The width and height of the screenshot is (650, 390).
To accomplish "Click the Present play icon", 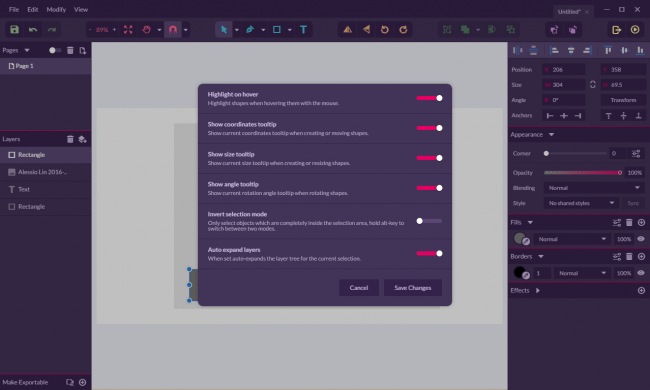I will (x=635, y=29).
